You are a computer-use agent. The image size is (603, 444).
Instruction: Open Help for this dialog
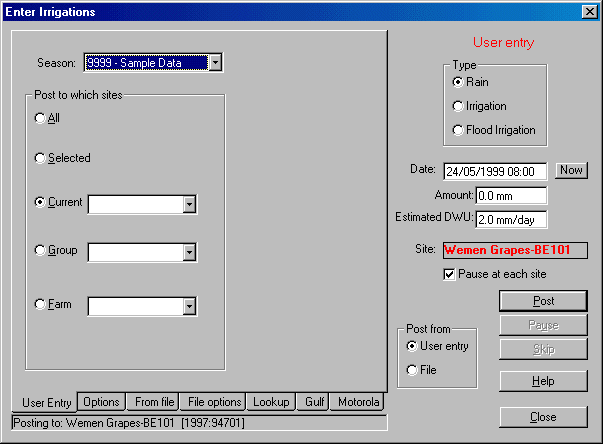pyautogui.click(x=543, y=381)
